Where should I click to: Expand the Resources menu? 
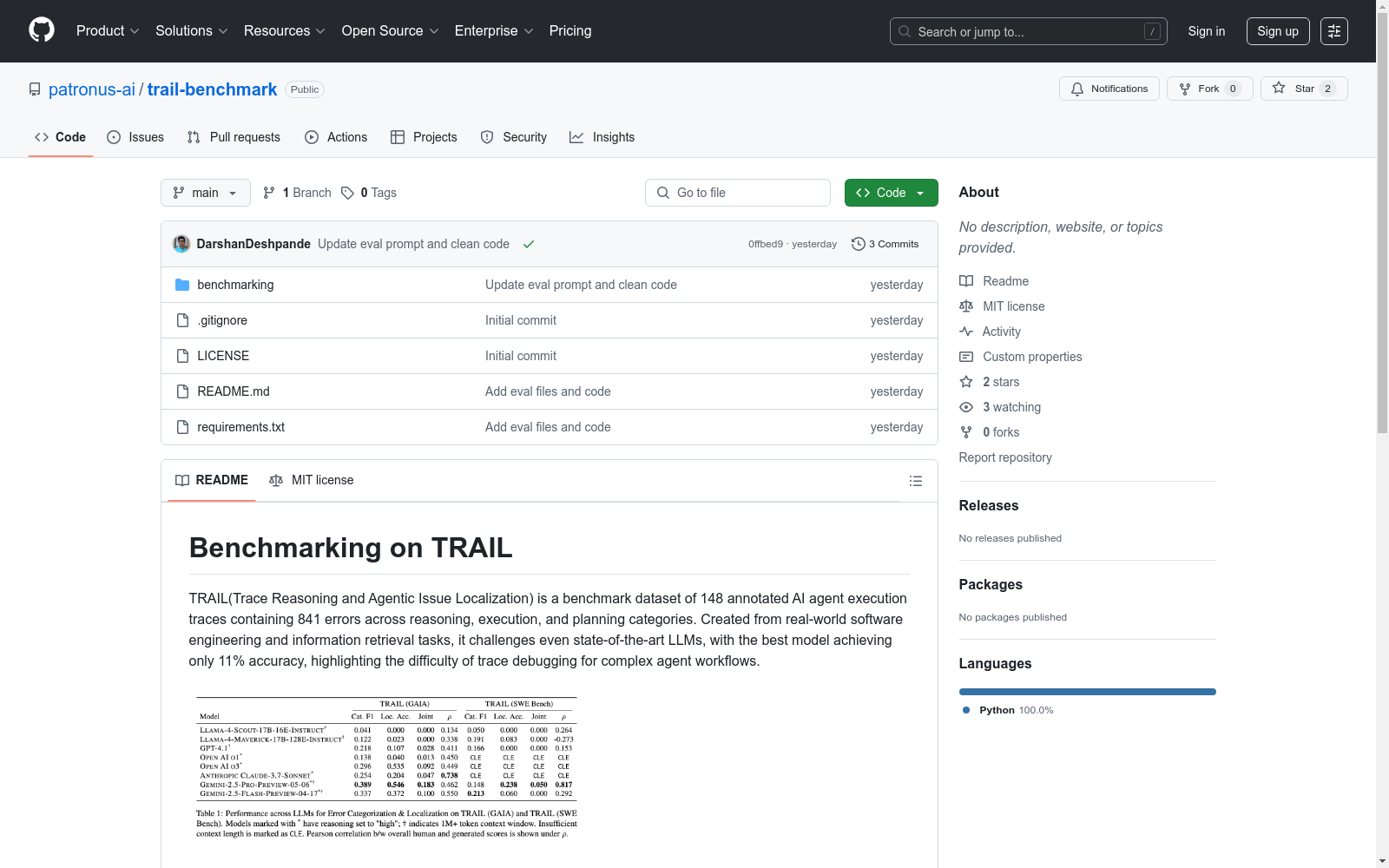[285, 31]
